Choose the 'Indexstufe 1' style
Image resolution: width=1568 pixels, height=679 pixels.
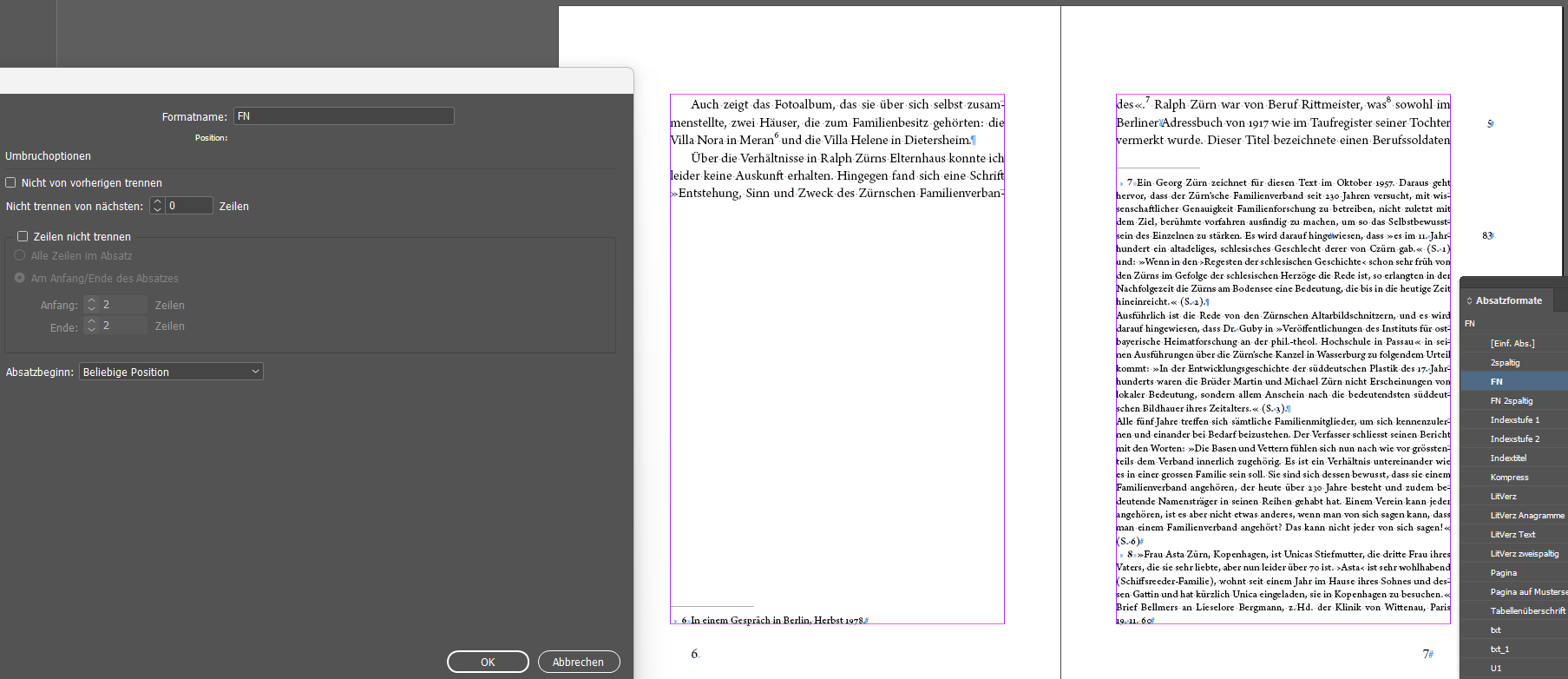(x=1514, y=419)
